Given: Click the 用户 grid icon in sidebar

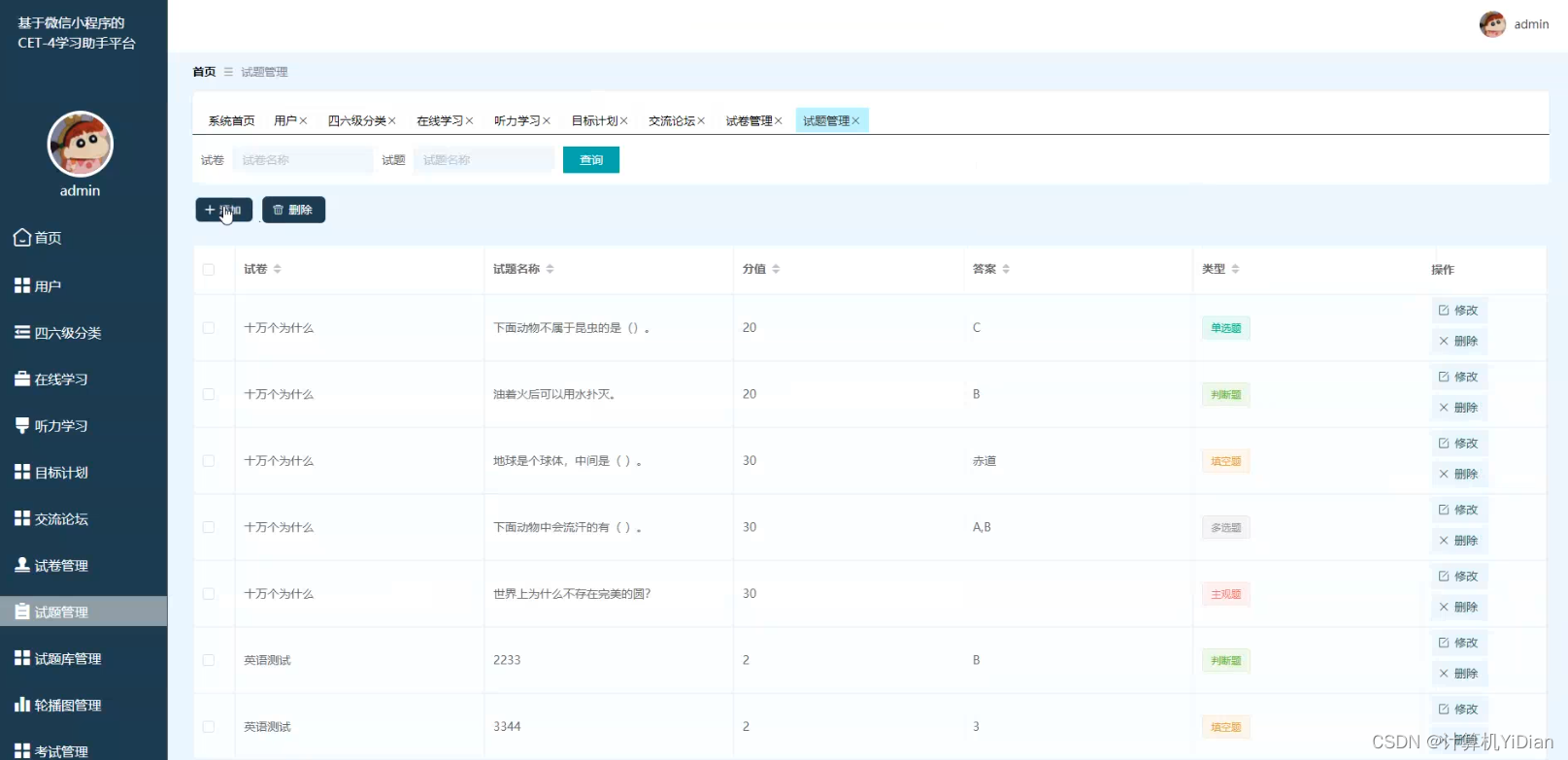Looking at the screenshot, I should point(22,285).
